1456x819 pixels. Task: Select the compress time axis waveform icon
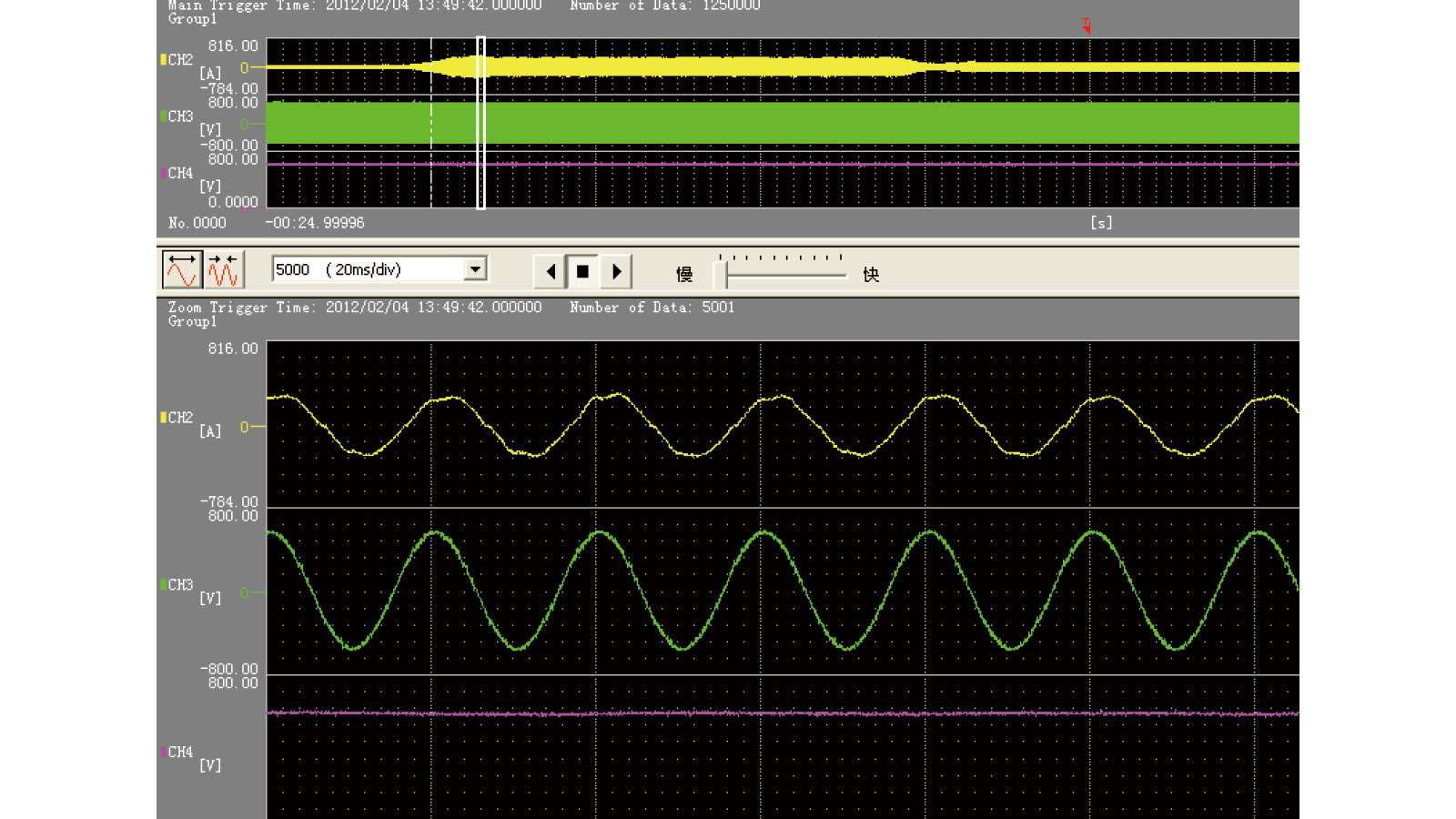223,270
